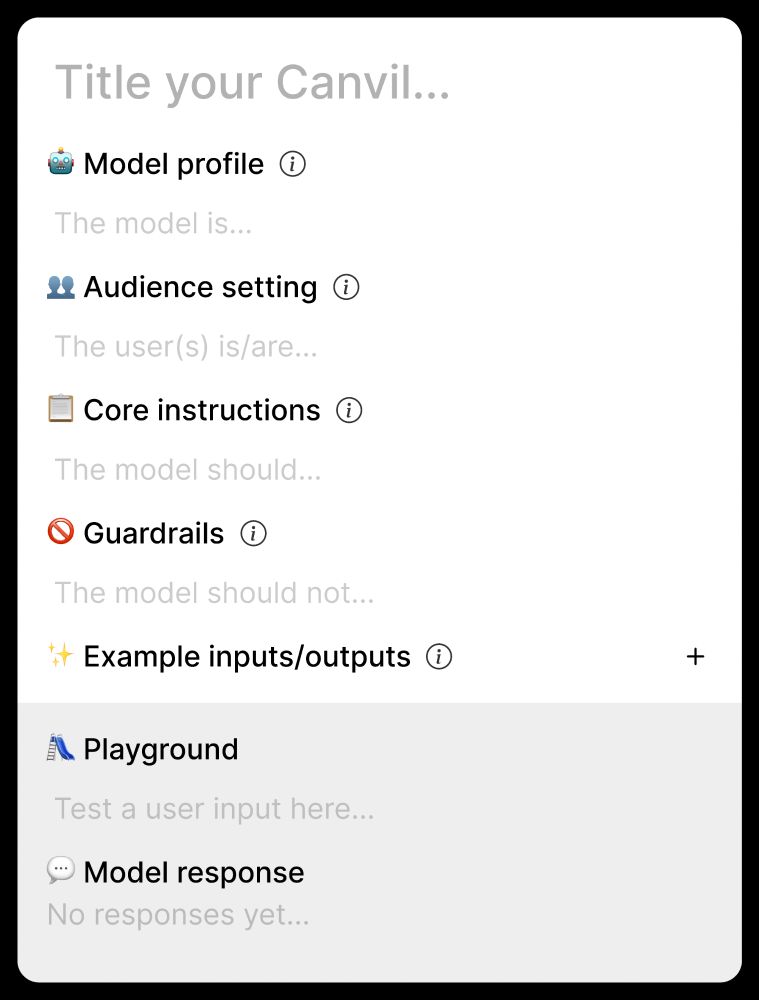Click the speech bubble icon by Model response

61,870
